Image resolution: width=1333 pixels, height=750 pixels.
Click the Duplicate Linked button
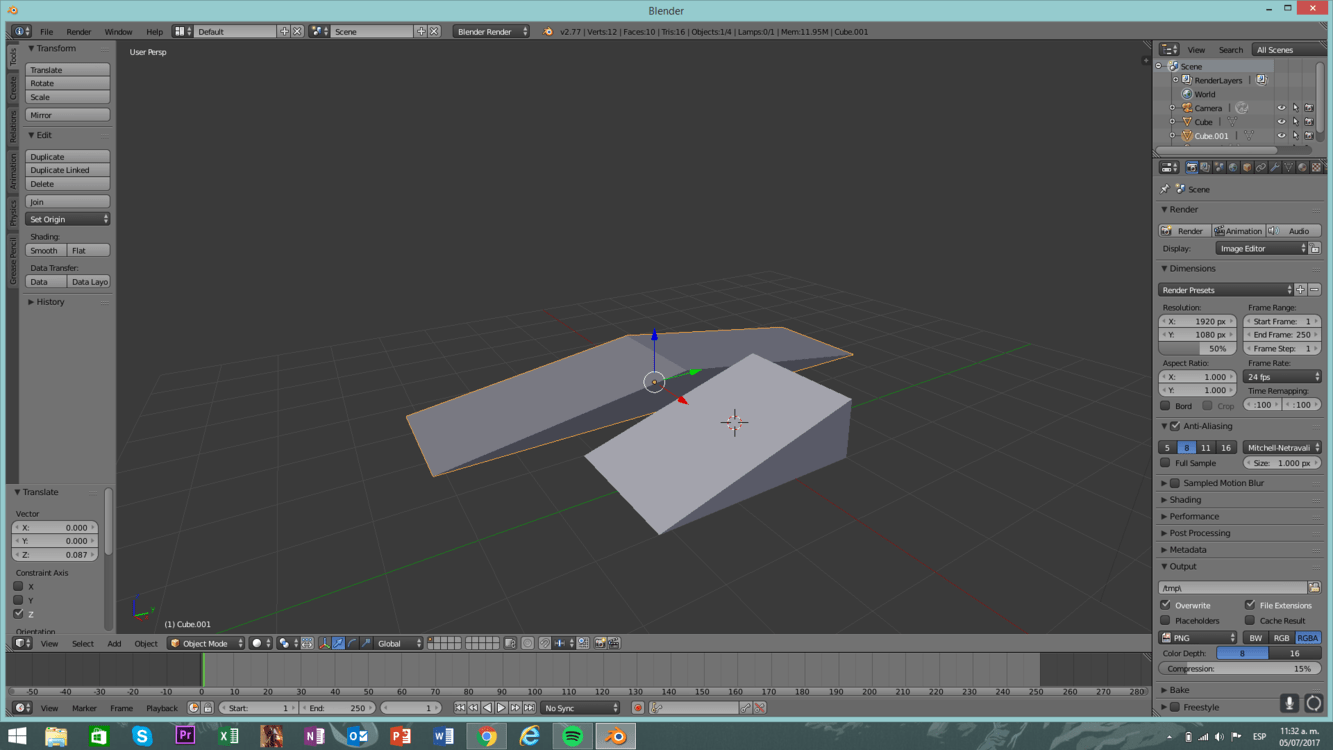67,170
